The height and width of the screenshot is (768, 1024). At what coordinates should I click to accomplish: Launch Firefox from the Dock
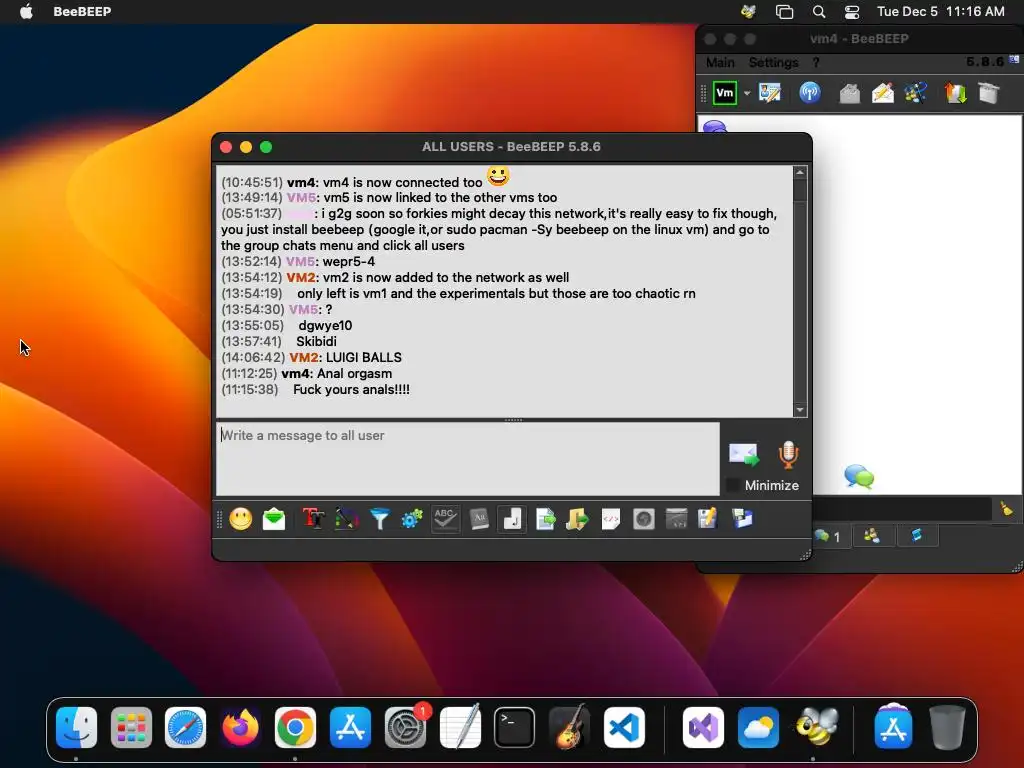240,727
